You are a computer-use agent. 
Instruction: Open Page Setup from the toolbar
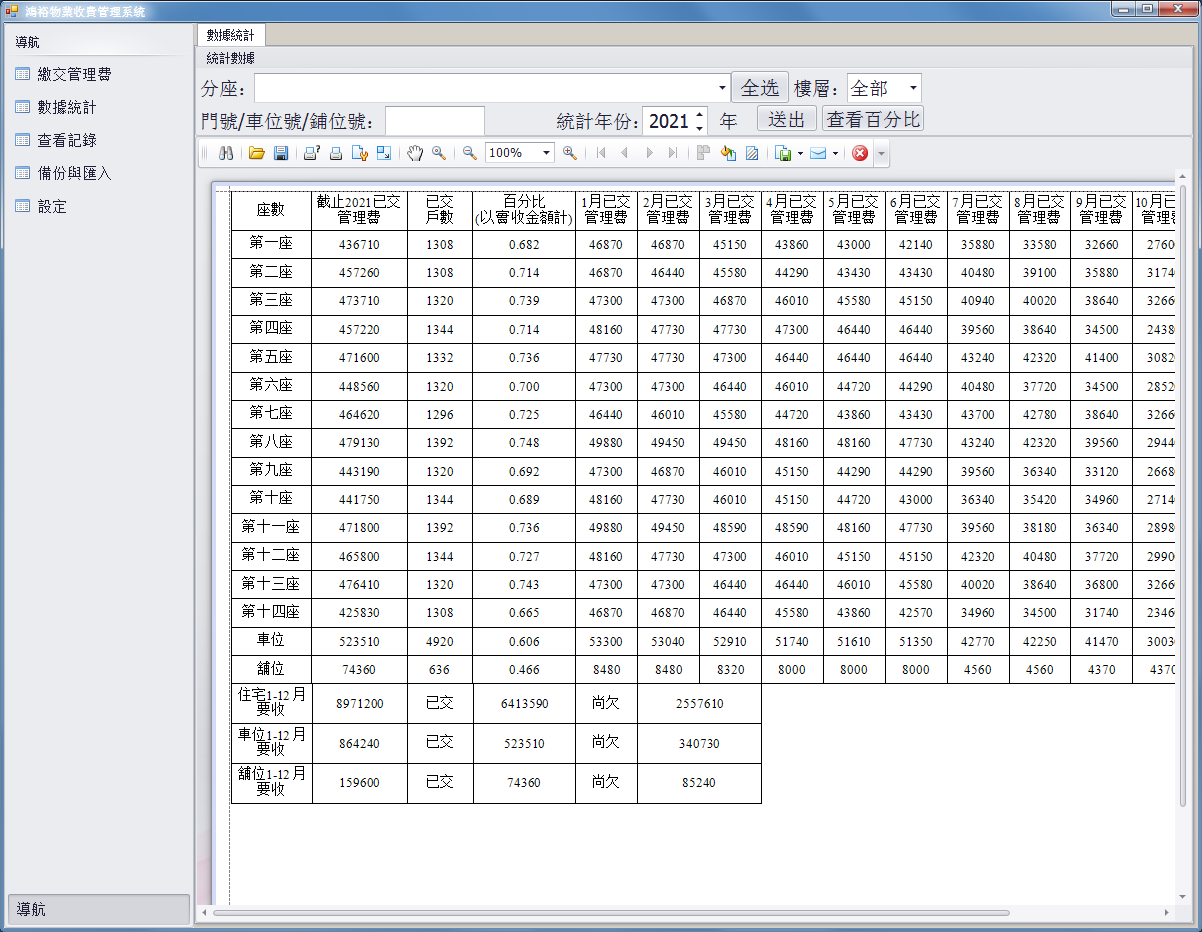[x=360, y=153]
